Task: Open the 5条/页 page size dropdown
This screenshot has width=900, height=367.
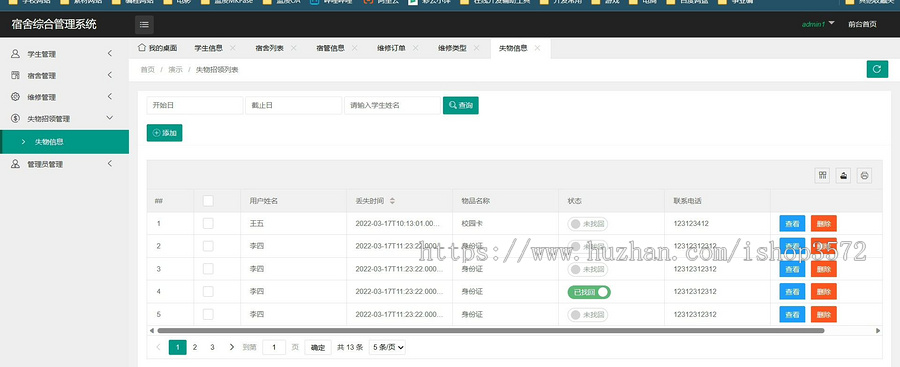Action: coord(387,347)
